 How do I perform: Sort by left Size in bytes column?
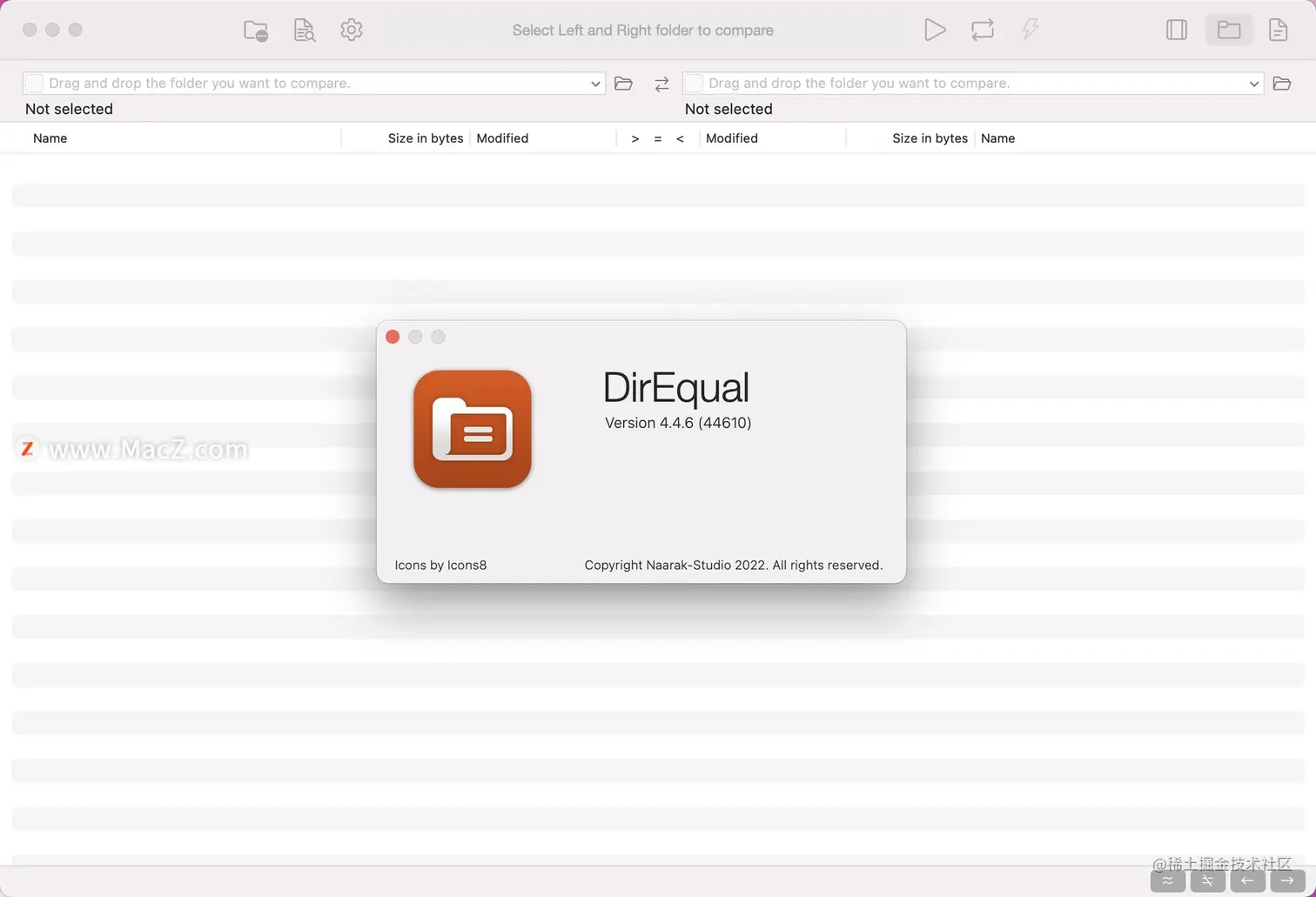(426, 138)
